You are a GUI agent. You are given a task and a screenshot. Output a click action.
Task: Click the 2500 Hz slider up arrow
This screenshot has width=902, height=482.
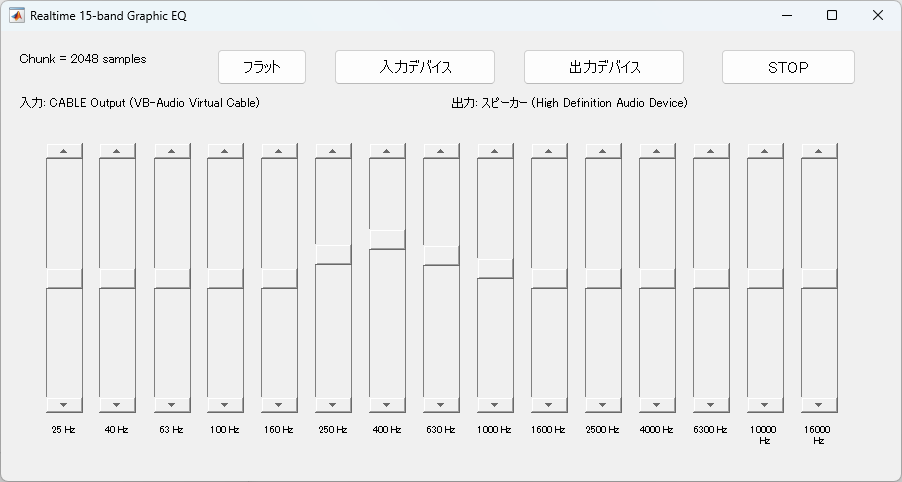603,151
